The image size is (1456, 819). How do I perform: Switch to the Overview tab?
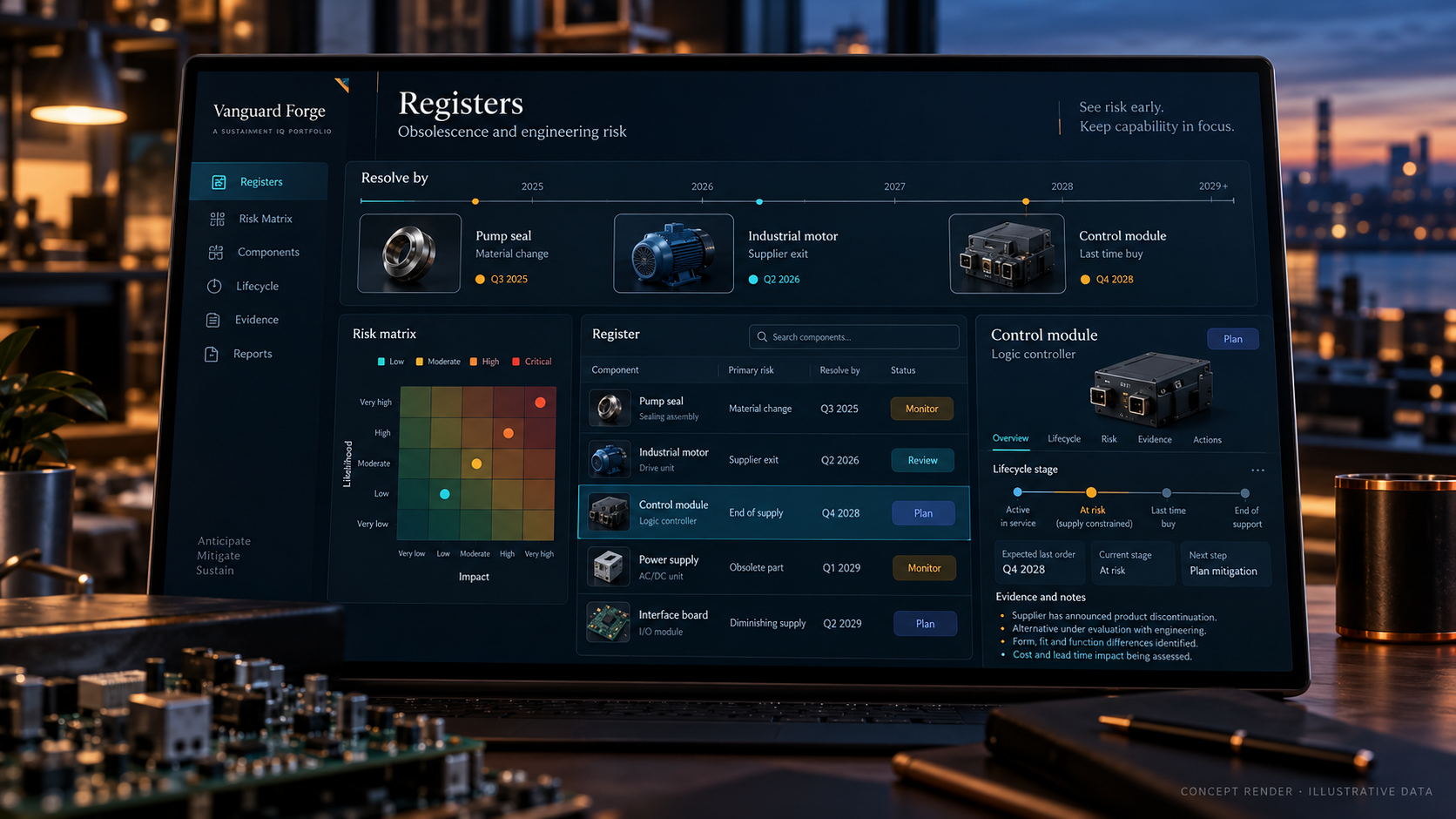pos(1010,438)
